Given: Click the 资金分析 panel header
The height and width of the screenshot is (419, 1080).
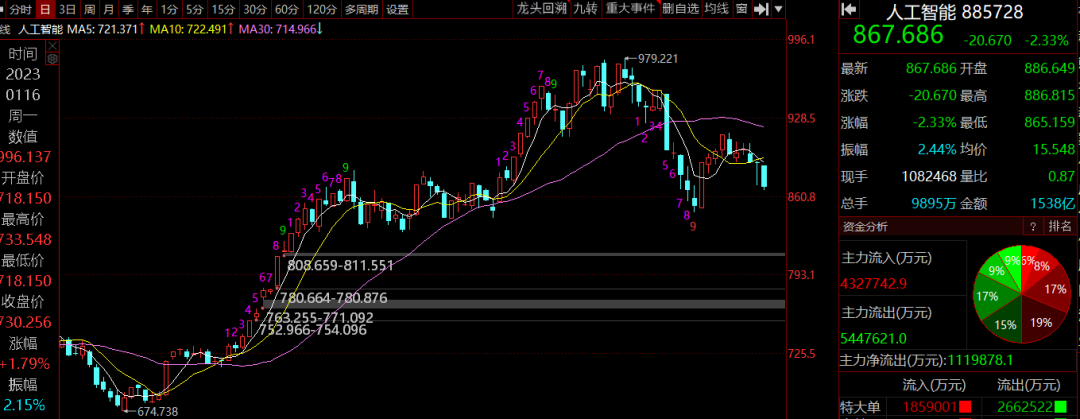Looking at the screenshot, I should pyautogui.click(x=864, y=227).
